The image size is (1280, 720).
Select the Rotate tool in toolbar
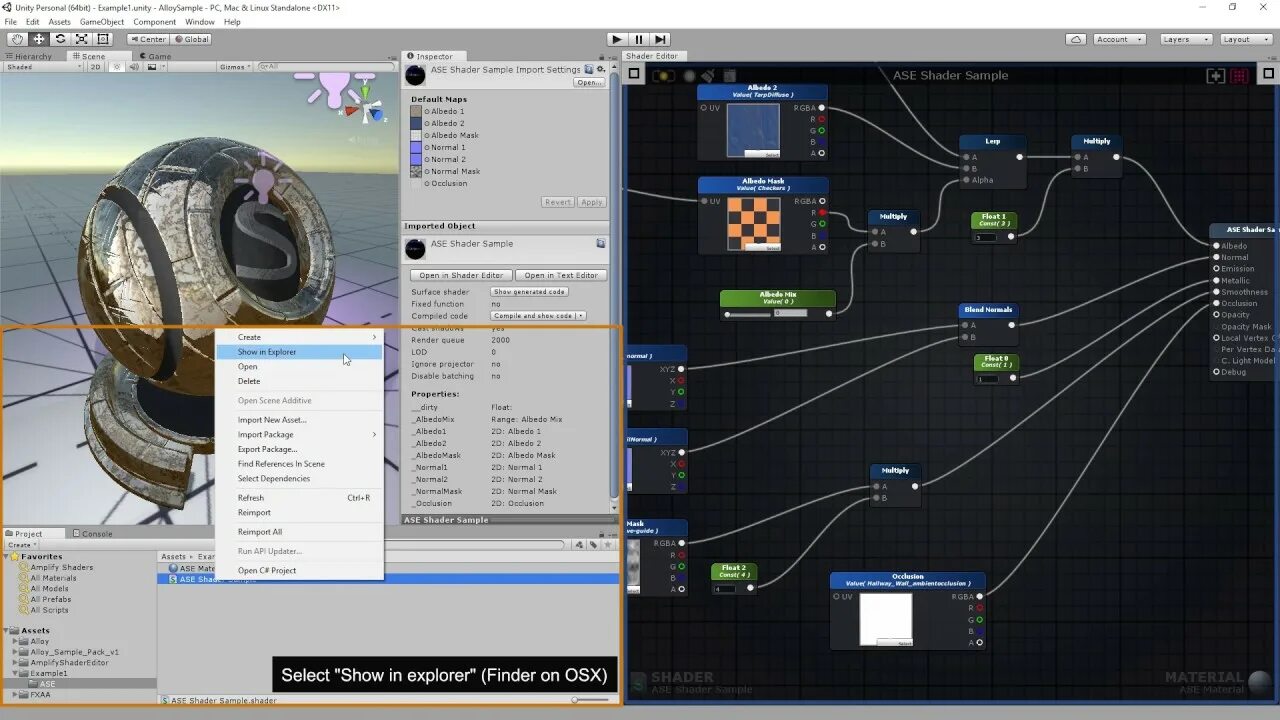coord(60,39)
